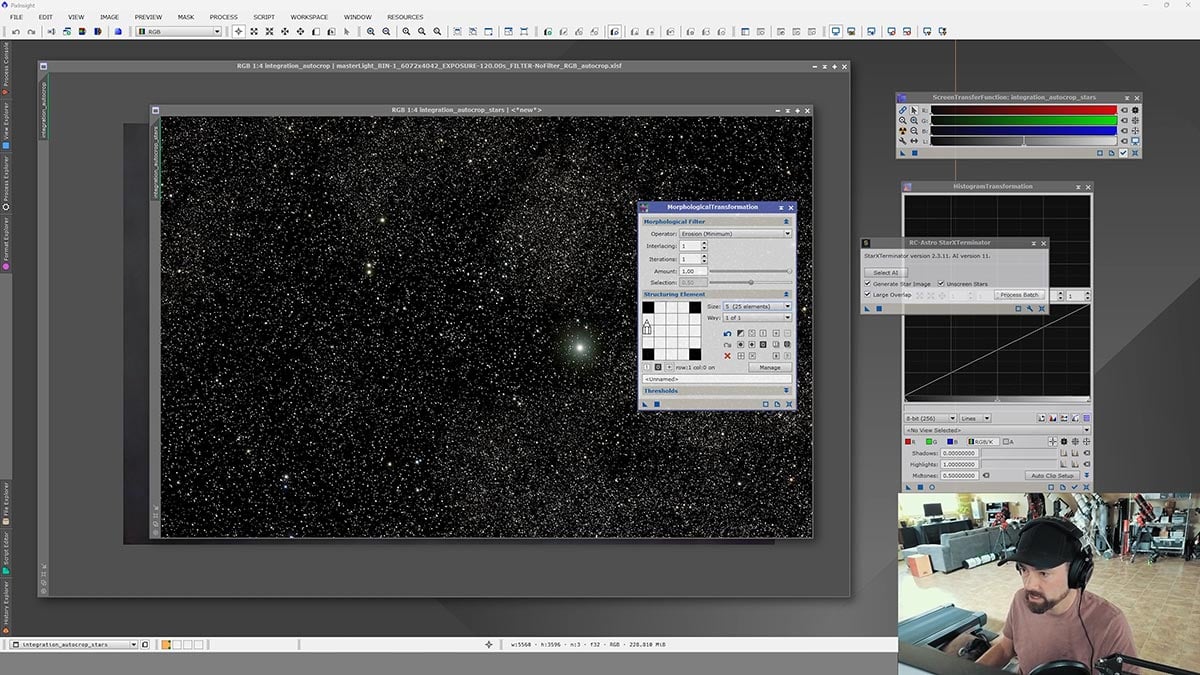The height and width of the screenshot is (675, 1200).
Task: Click the Select AI button
Action: click(x=885, y=272)
